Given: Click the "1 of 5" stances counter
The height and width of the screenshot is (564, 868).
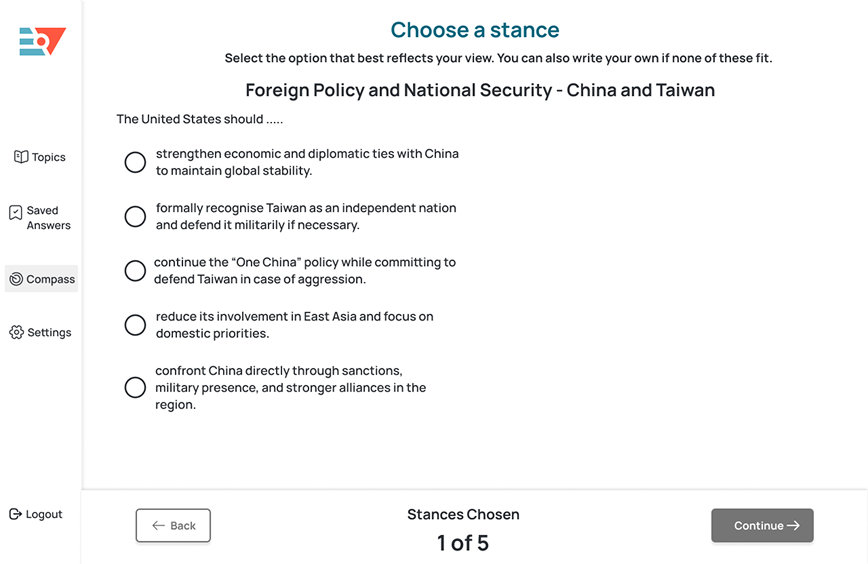Looking at the screenshot, I should point(463,543).
